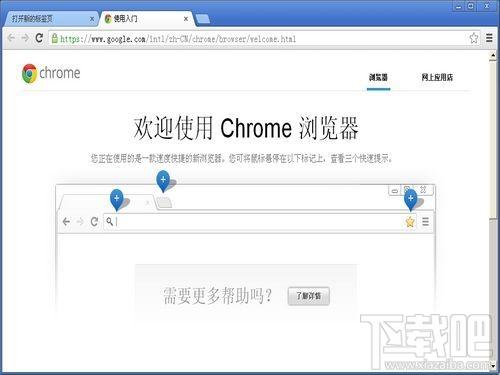Close the first browser tab
This screenshot has width=500, height=375.
(x=92, y=19)
